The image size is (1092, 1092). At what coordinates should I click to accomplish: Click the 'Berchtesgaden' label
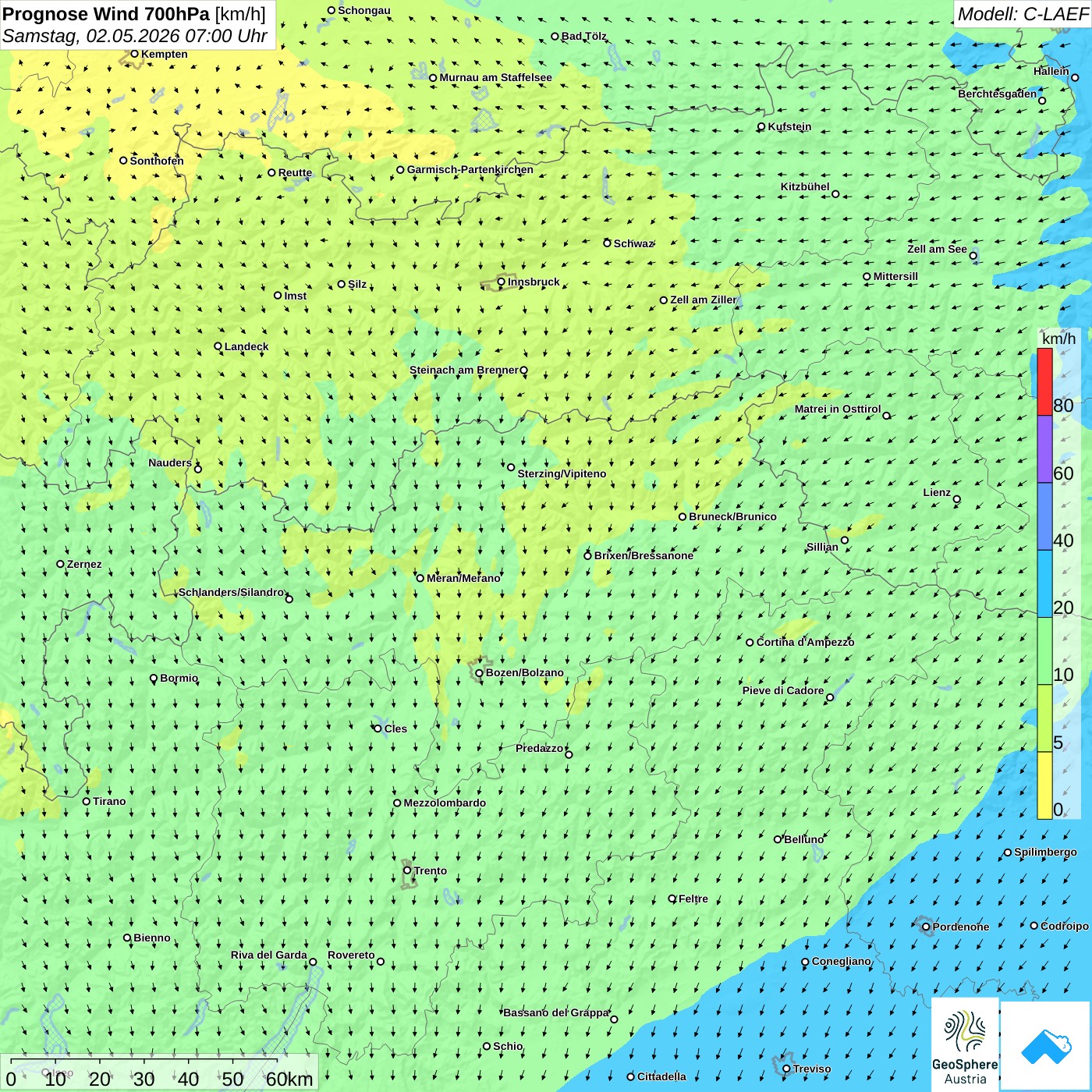[998, 94]
